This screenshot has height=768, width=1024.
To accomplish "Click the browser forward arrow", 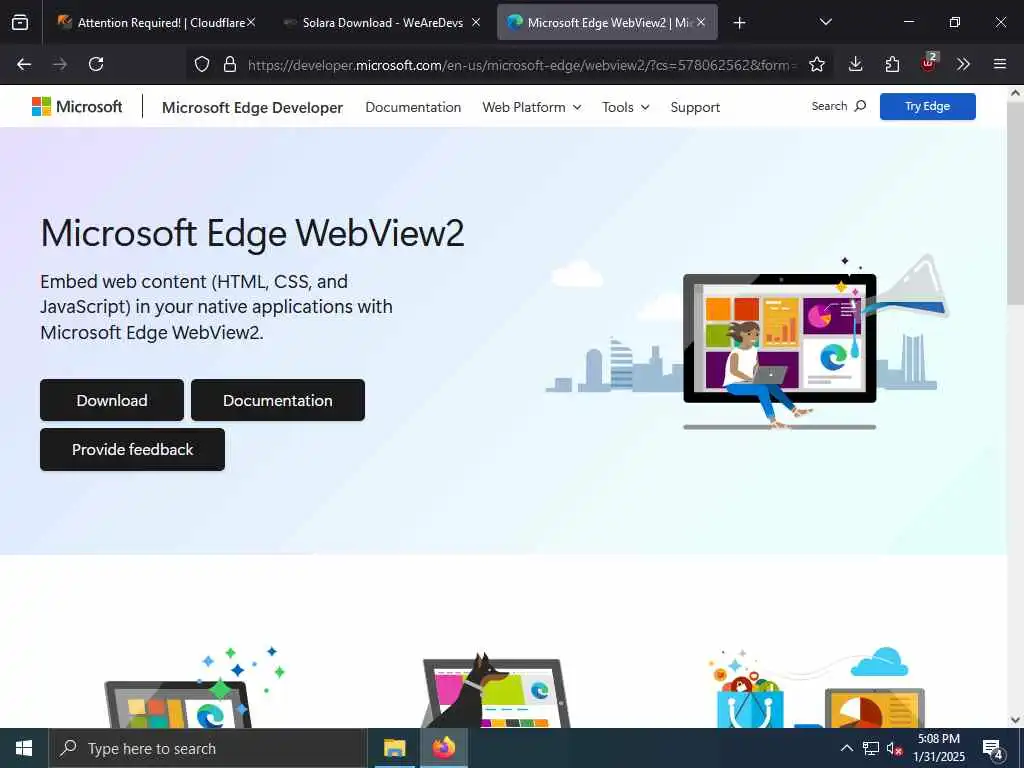I will click(x=60, y=64).
